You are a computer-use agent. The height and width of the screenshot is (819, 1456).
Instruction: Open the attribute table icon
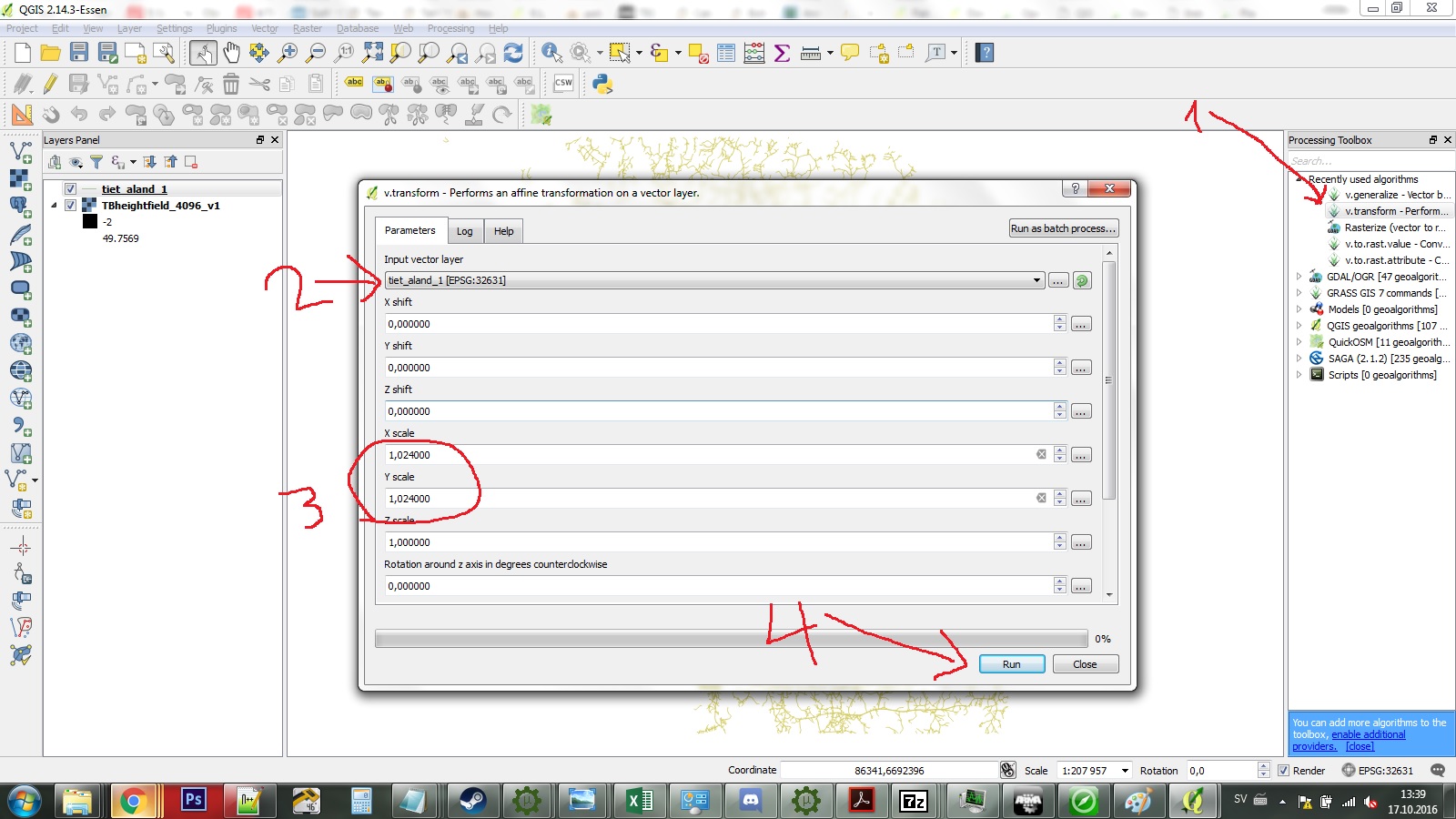click(x=726, y=53)
